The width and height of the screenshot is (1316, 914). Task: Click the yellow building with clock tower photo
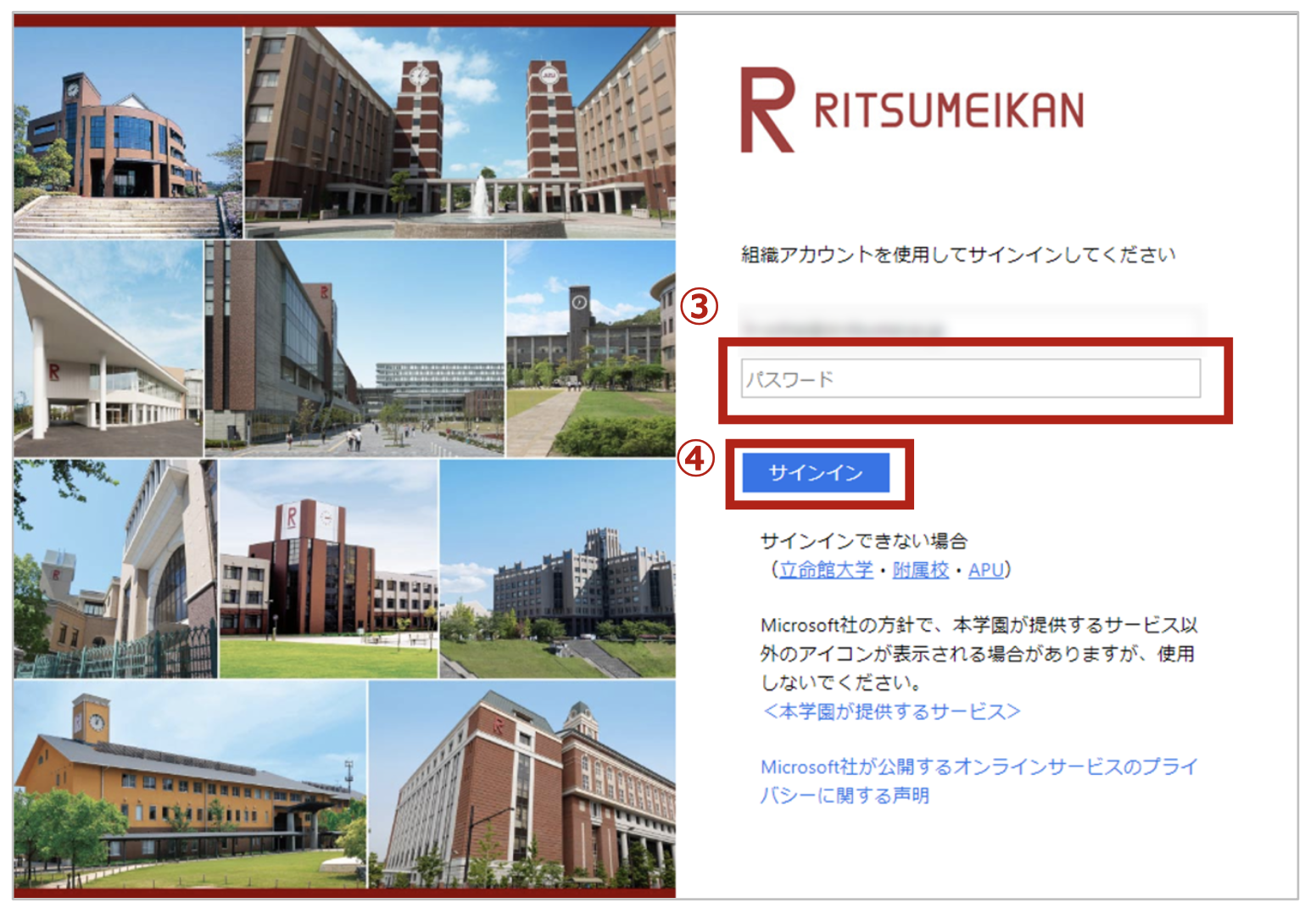coord(190,784)
